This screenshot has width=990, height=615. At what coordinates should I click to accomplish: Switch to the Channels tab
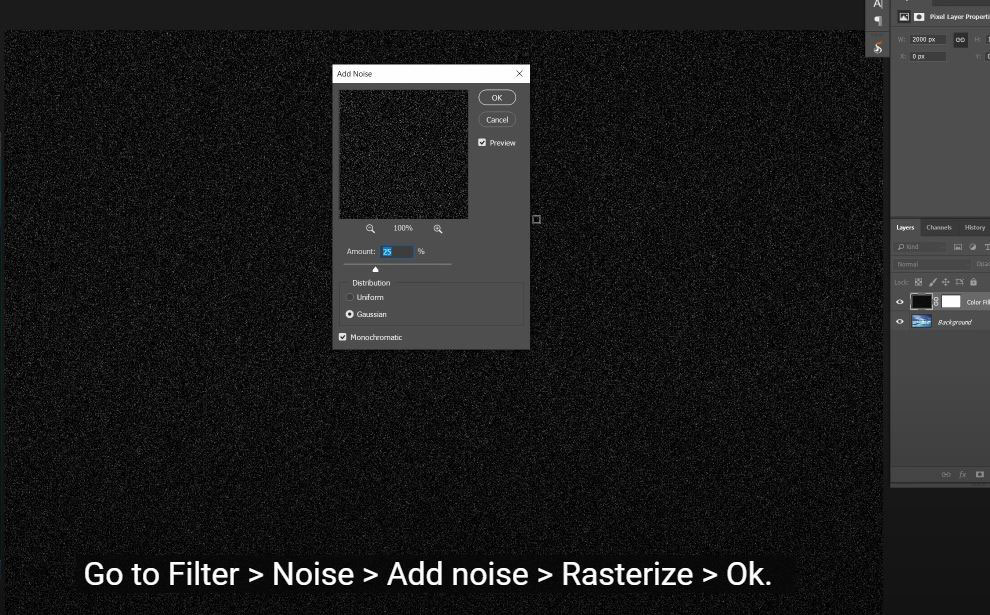[939, 227]
